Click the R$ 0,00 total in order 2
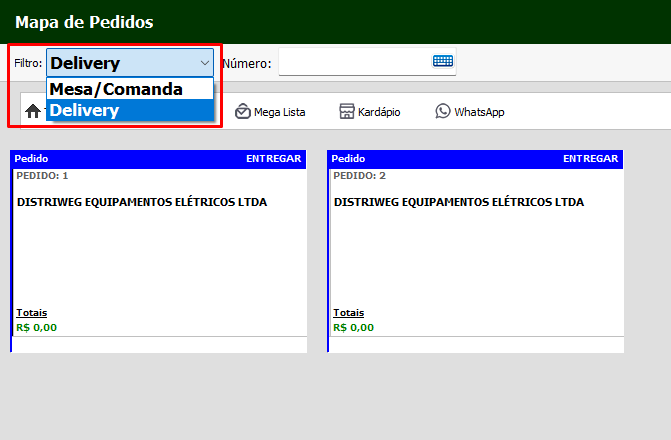Screen dimensions: 671x440 (x=353, y=327)
